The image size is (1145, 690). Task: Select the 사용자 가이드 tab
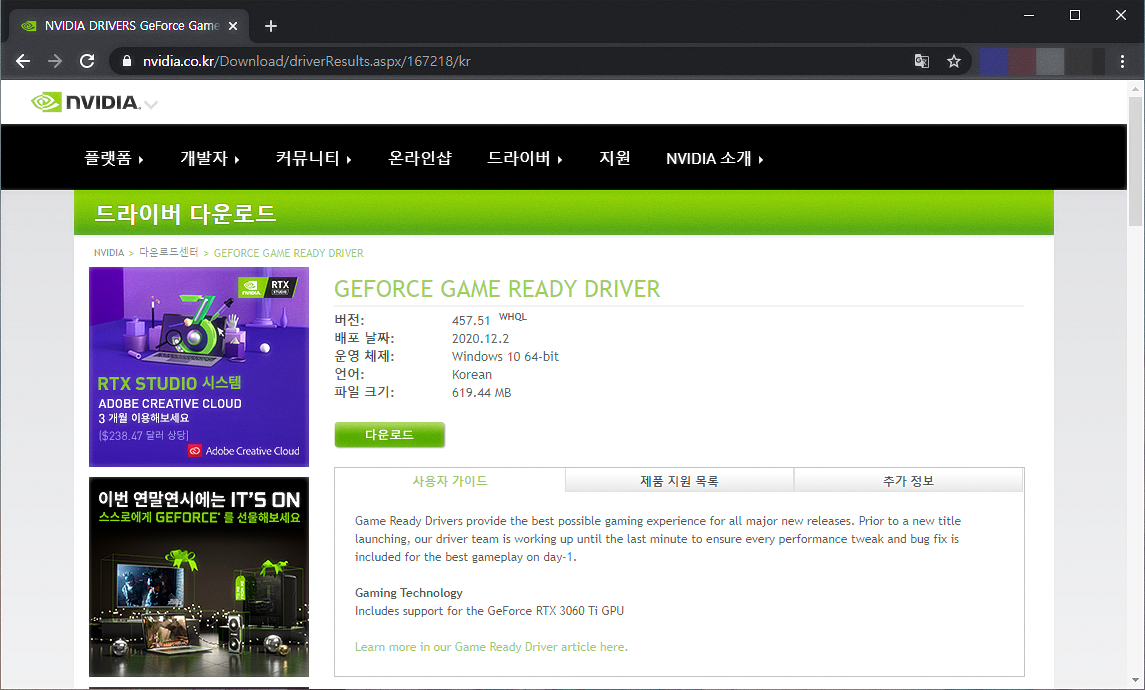[x=450, y=480]
